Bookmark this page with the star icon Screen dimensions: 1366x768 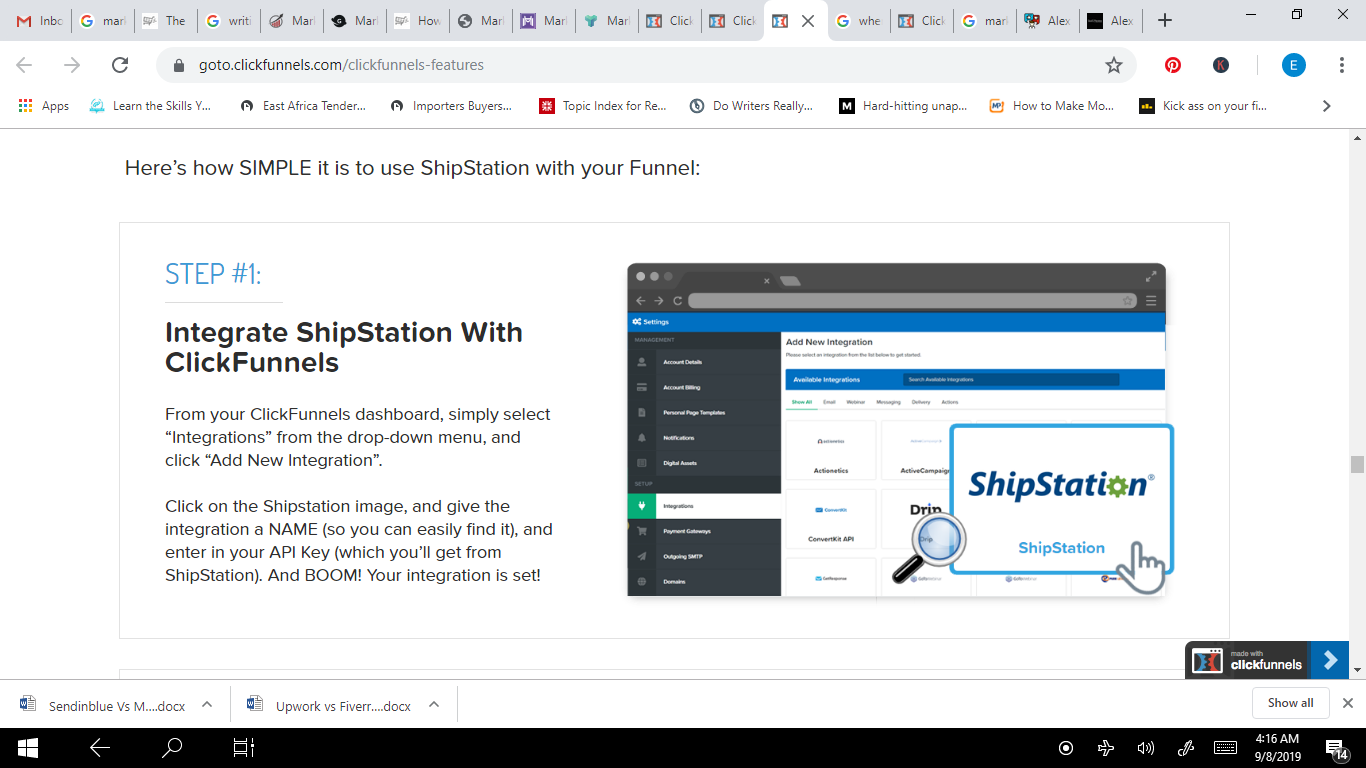tap(1114, 65)
